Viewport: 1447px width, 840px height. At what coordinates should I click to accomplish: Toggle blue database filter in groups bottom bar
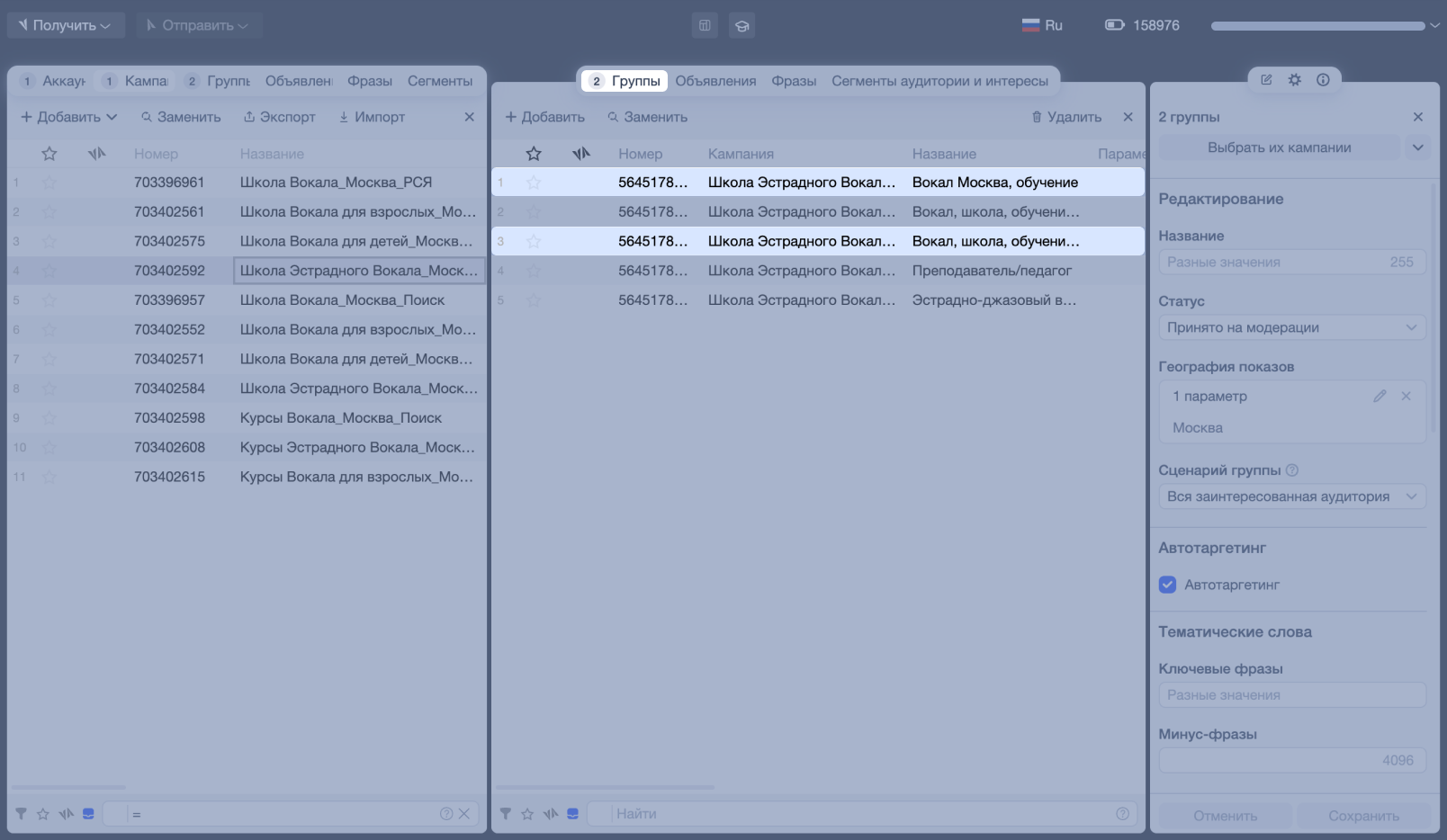tap(572, 814)
